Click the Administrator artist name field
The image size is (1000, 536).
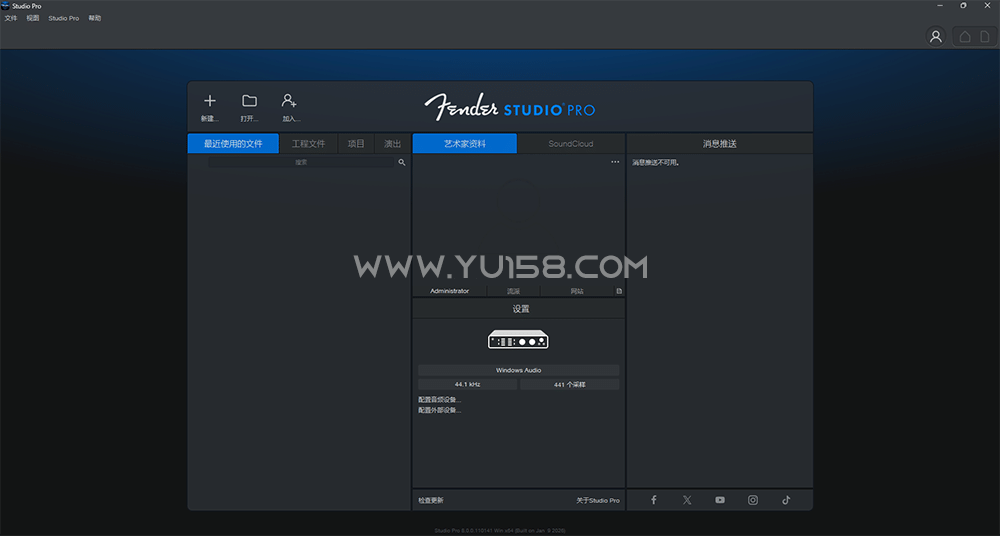tap(450, 291)
